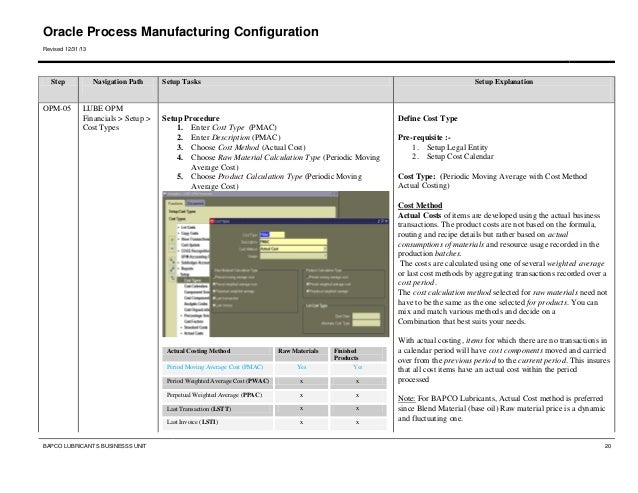Expand the Copy Costs tree node
638x493 pixels.
click(178, 233)
